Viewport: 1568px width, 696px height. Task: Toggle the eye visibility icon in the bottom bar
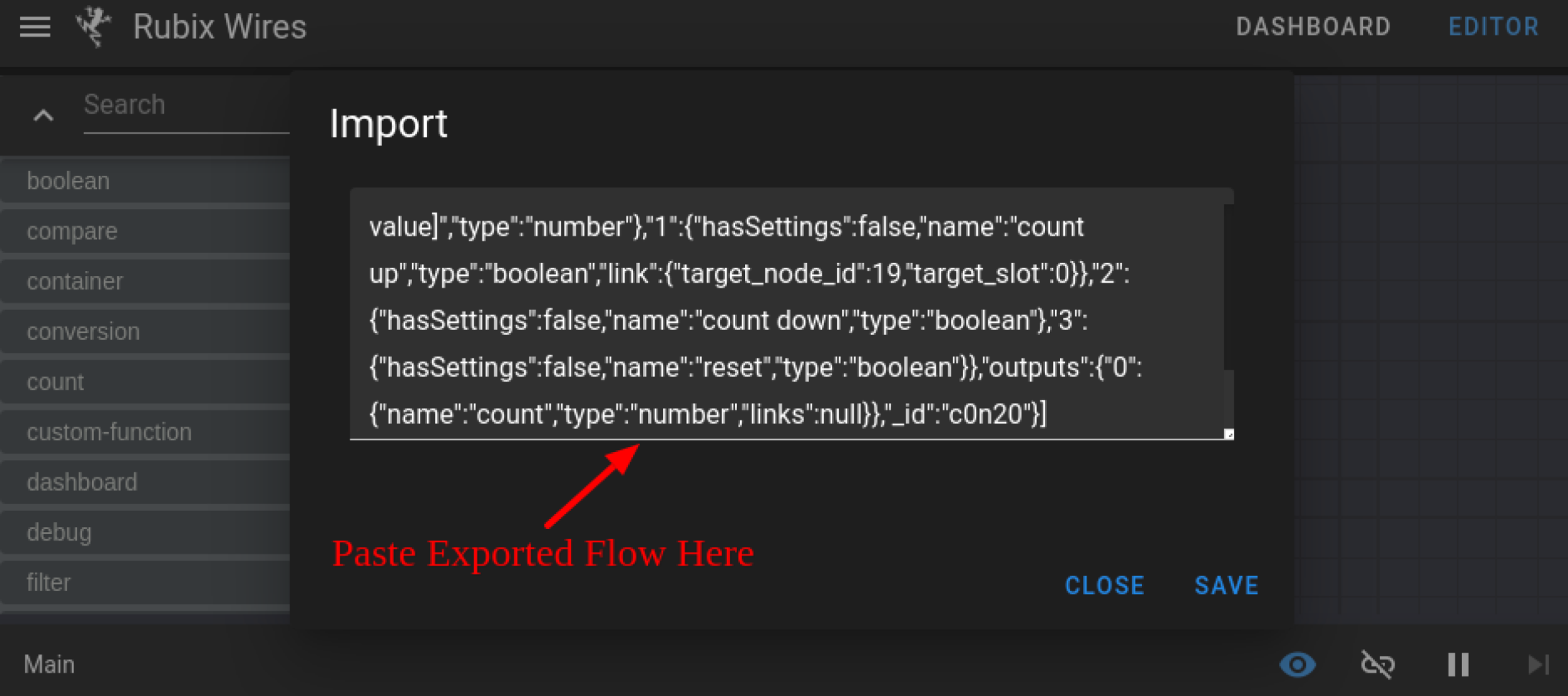[1298, 665]
